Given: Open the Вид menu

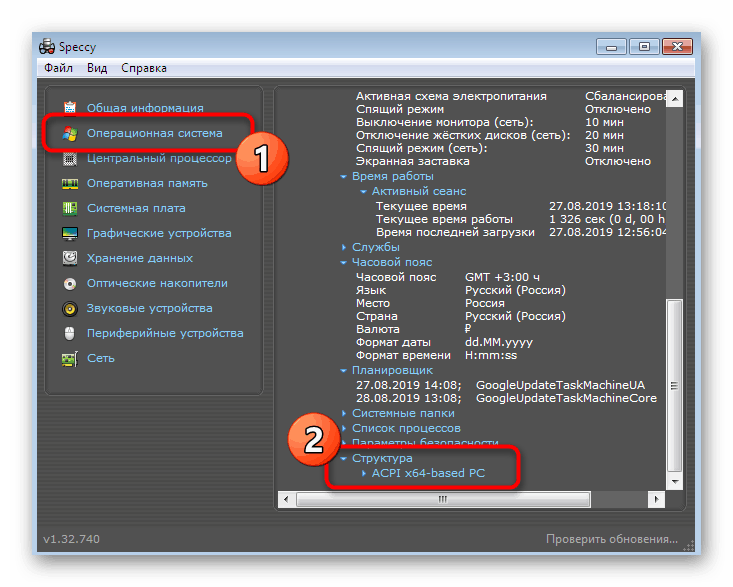Looking at the screenshot, I should click(97, 68).
